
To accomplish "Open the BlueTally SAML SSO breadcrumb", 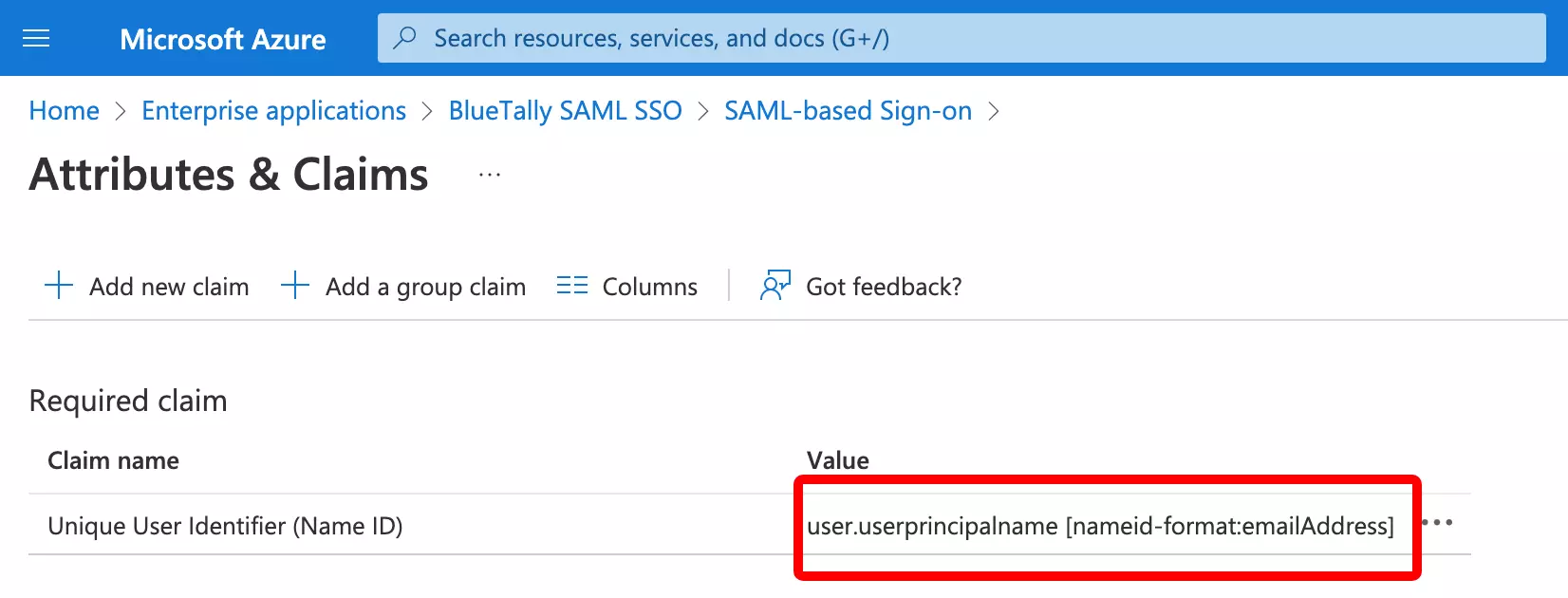I will coord(565,111).
